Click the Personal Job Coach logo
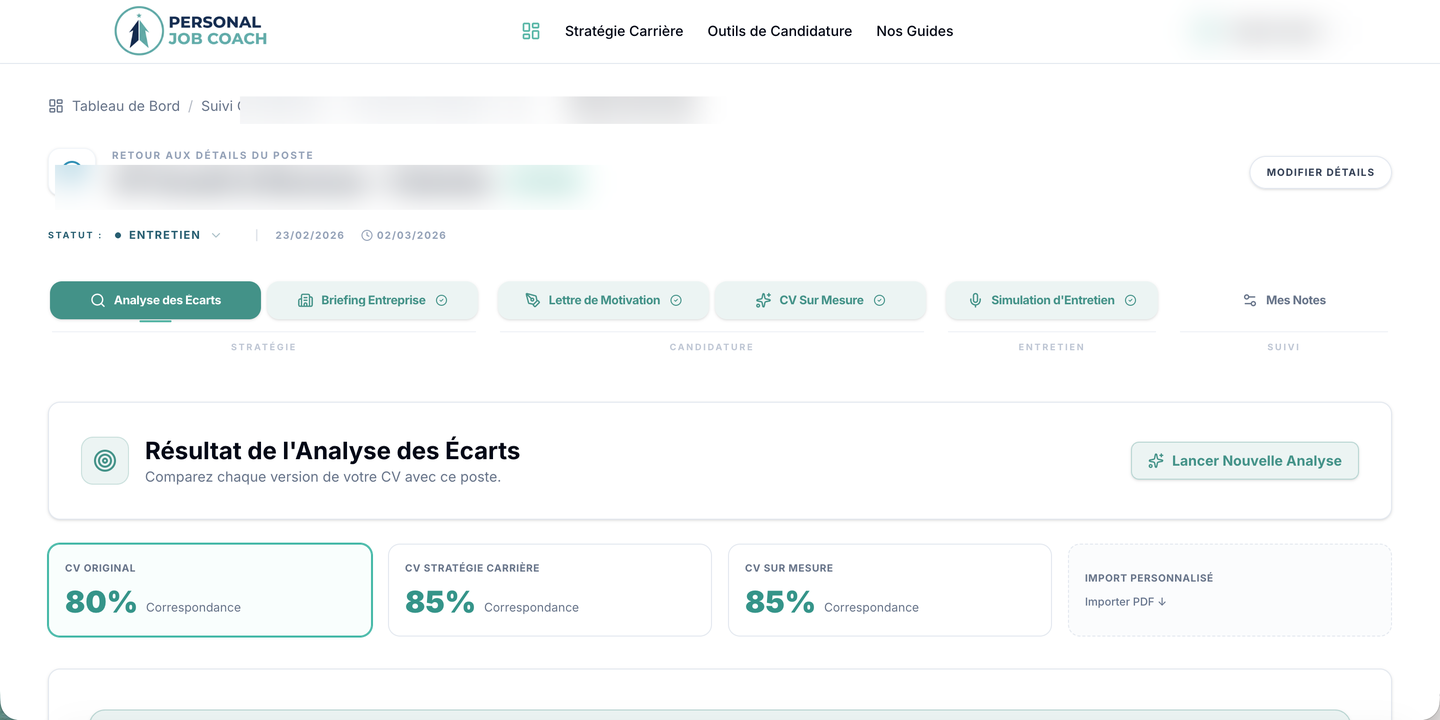The height and width of the screenshot is (720, 1440). (191, 31)
